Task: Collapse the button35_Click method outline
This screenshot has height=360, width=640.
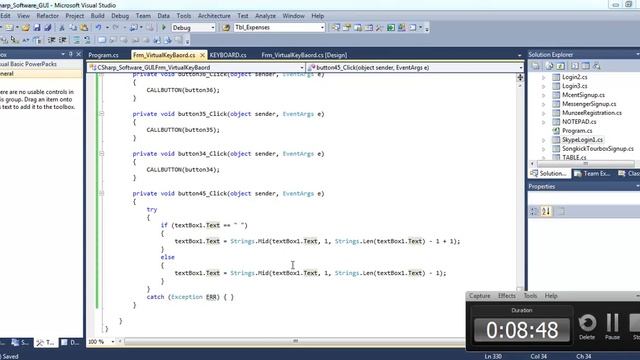Action: pos(101,114)
